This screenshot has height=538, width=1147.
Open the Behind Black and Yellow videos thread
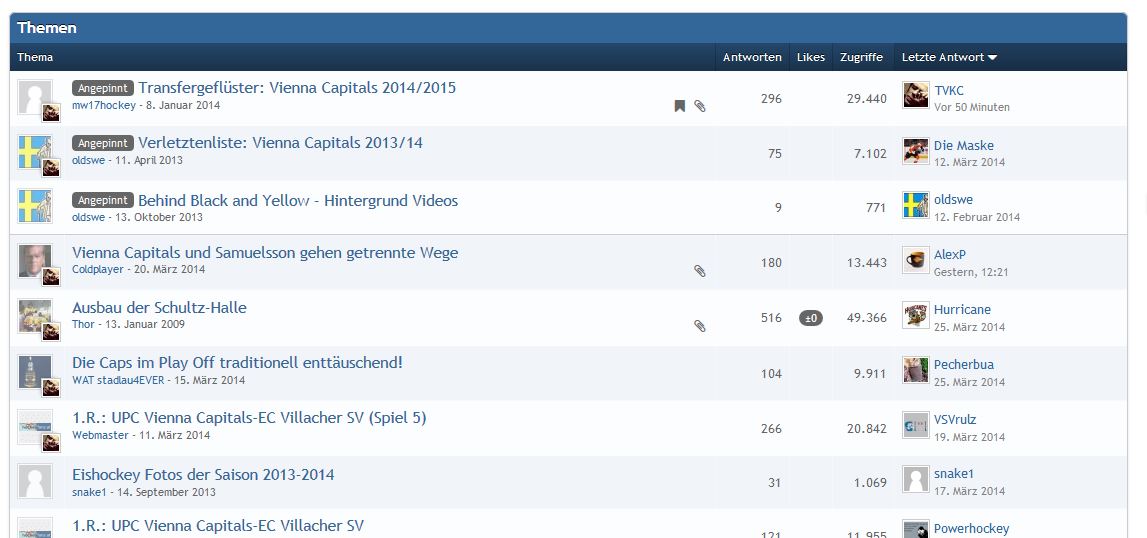click(297, 201)
